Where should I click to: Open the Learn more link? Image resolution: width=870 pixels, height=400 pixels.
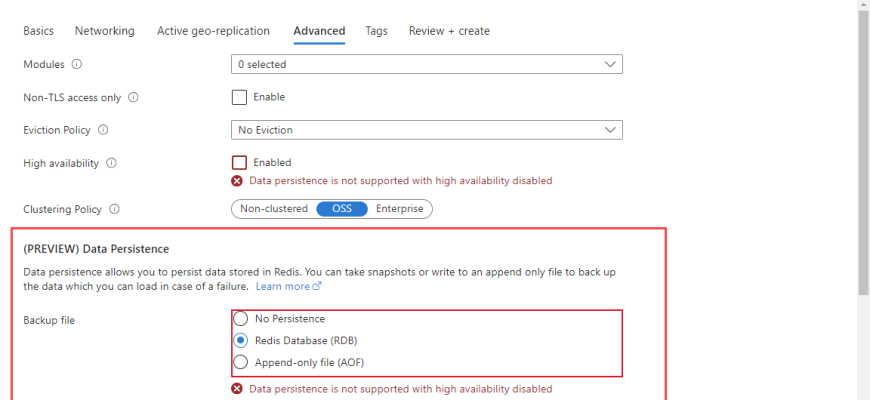tap(283, 286)
